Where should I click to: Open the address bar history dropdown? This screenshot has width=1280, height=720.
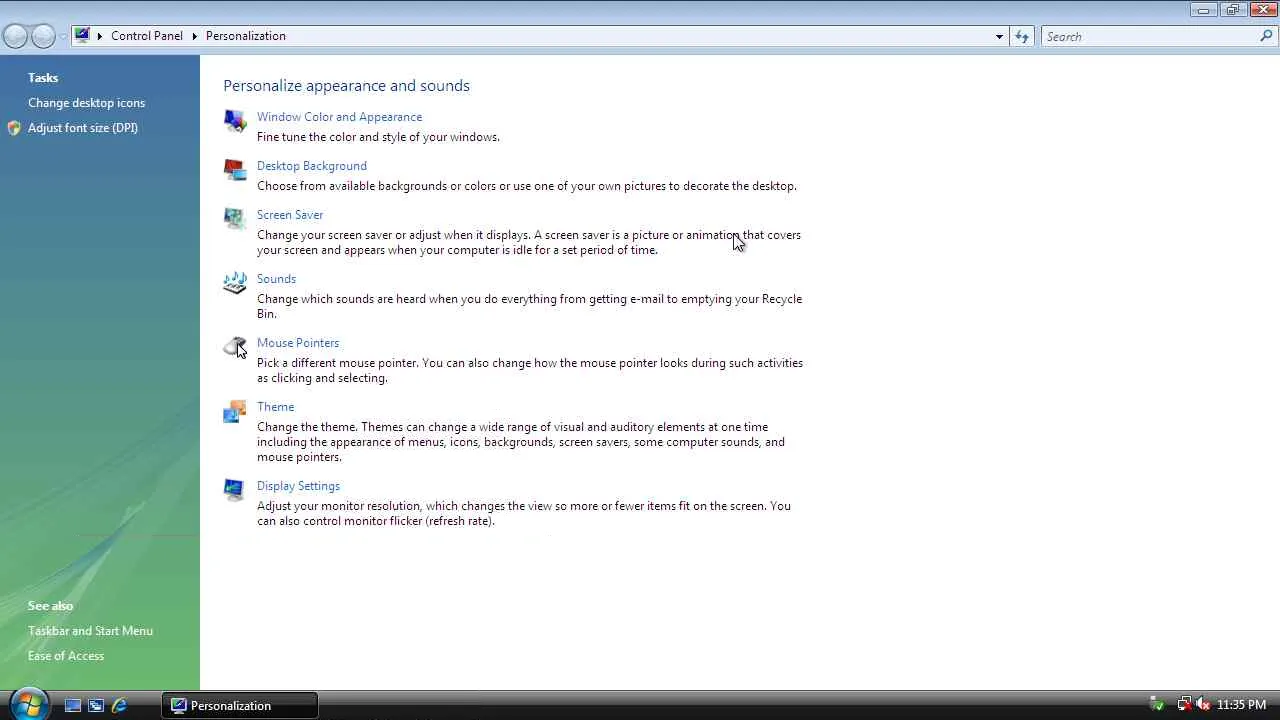click(999, 36)
